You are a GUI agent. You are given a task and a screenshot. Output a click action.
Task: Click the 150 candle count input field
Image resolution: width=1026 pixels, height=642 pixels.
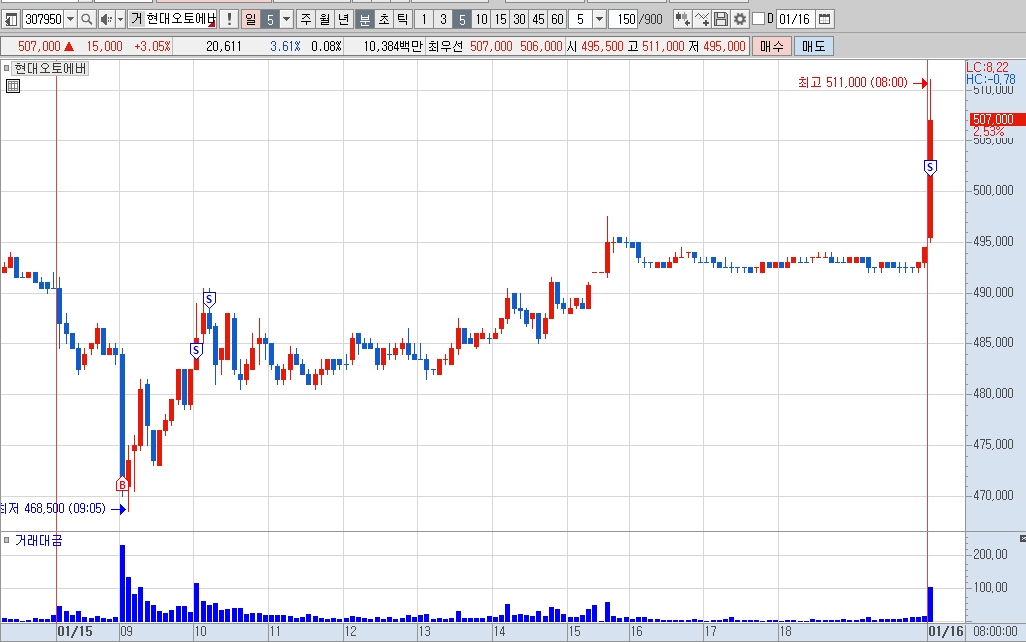coord(624,20)
